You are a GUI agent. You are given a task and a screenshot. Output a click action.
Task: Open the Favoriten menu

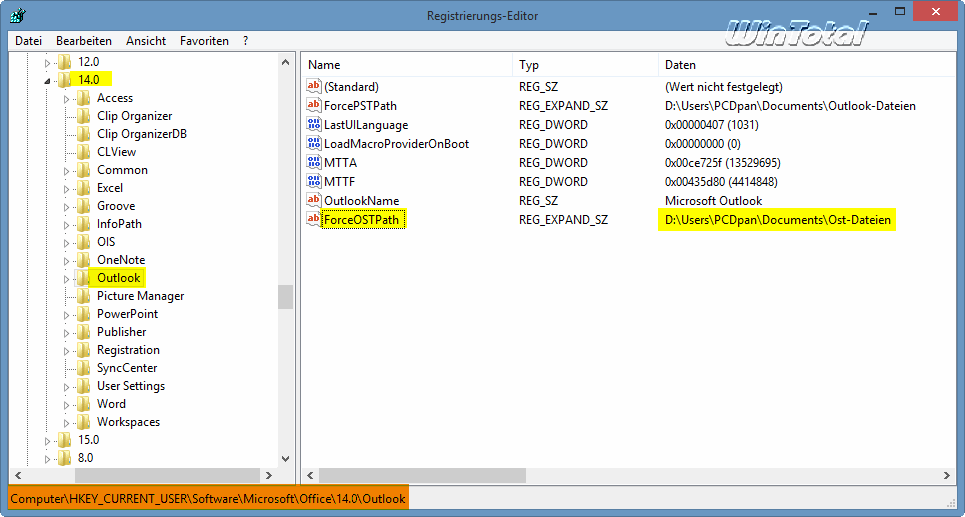point(204,41)
